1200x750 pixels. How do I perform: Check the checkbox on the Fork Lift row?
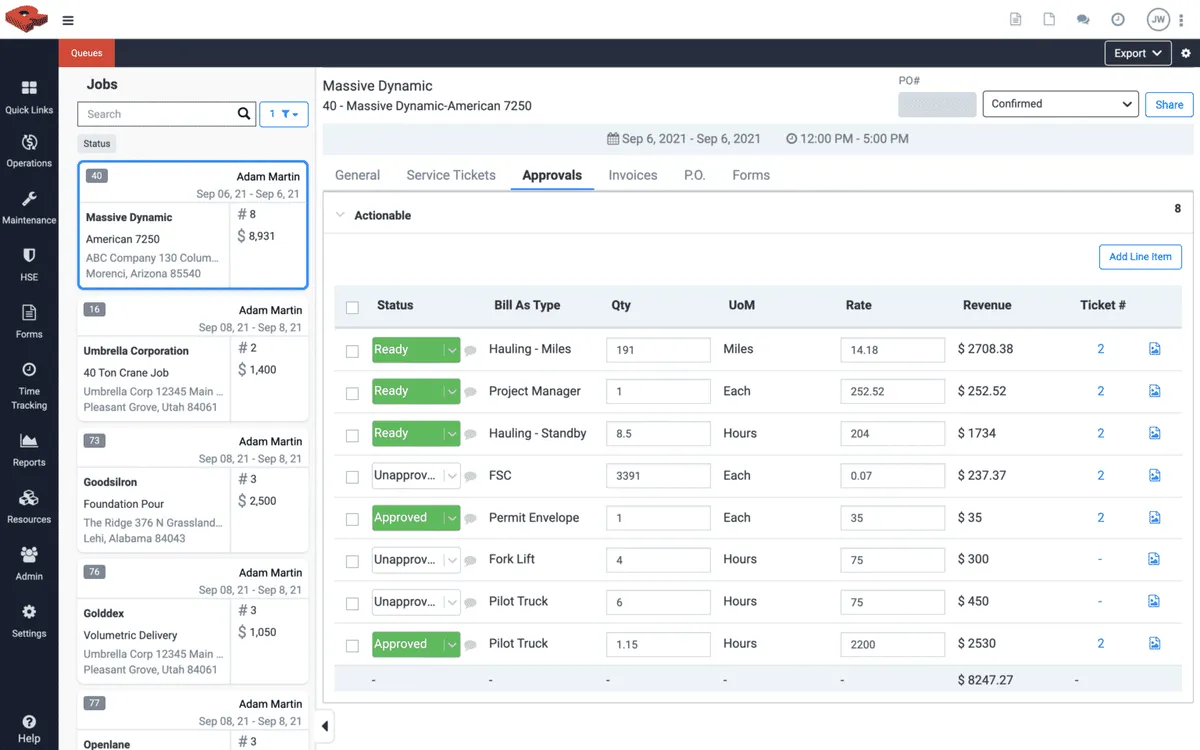pyautogui.click(x=352, y=560)
